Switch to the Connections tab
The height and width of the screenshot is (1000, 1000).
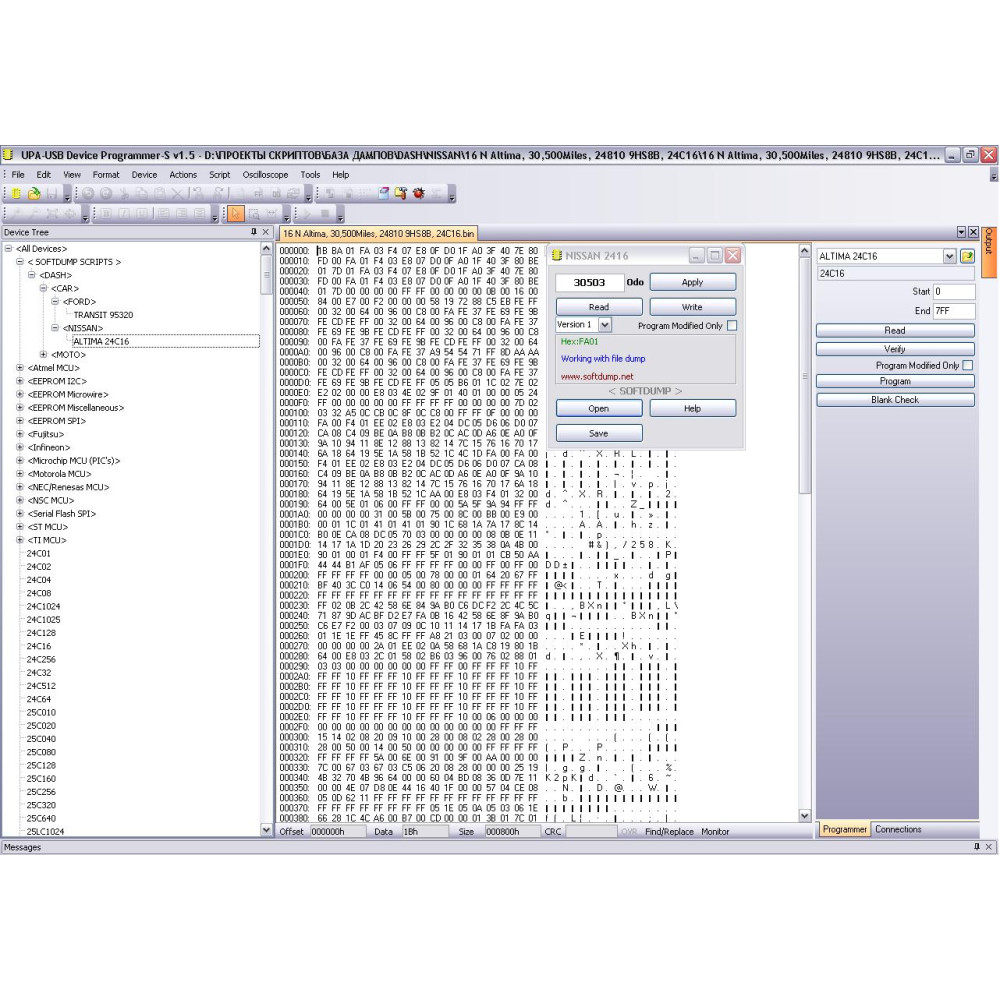[x=898, y=829]
